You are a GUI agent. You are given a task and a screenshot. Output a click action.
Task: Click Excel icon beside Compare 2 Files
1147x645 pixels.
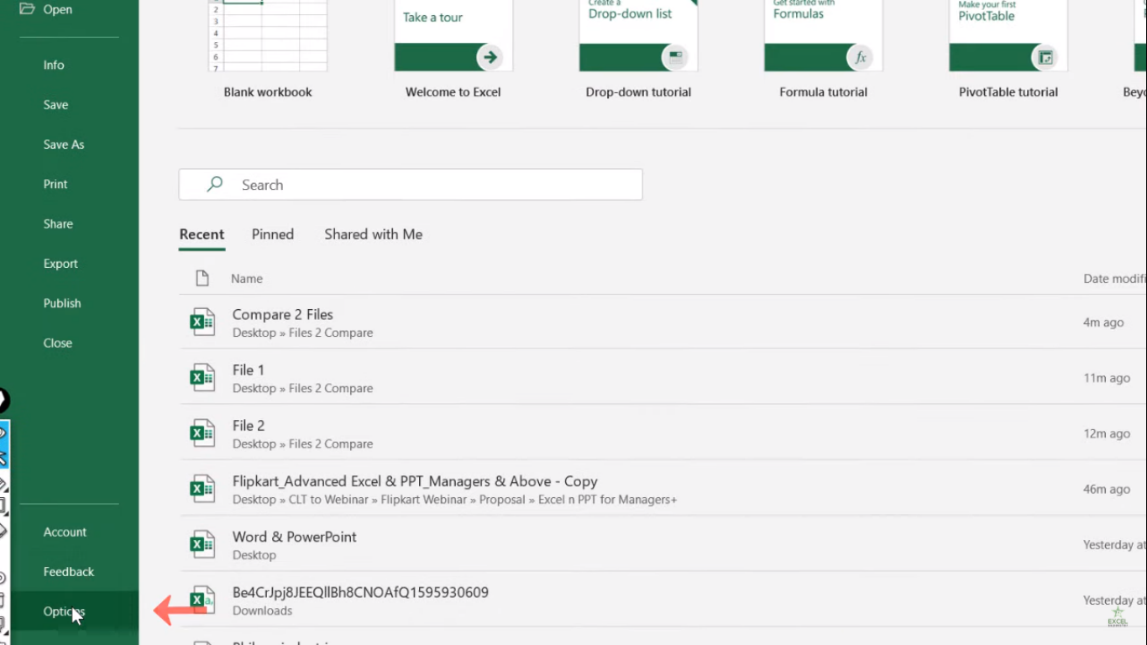[x=202, y=322]
